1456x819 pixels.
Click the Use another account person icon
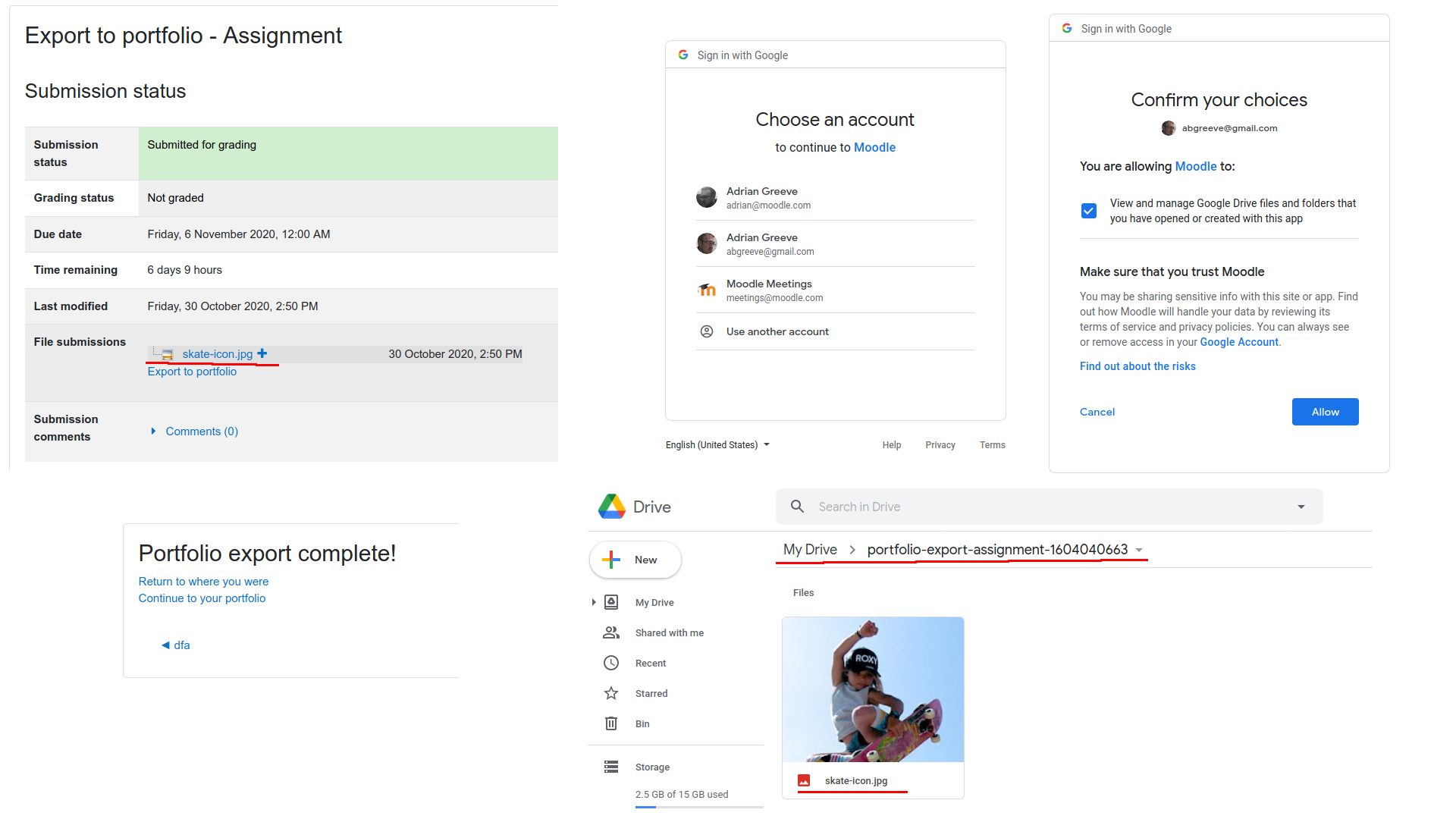coord(707,331)
